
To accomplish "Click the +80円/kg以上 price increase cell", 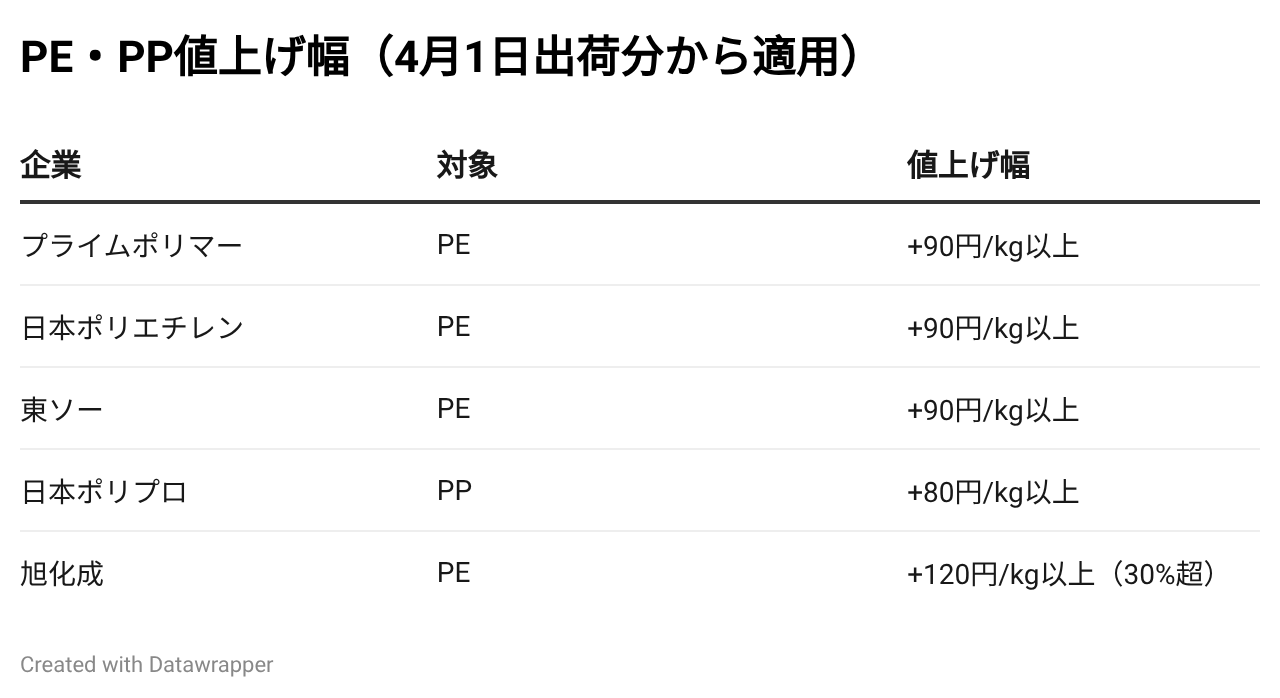I will tap(993, 492).
